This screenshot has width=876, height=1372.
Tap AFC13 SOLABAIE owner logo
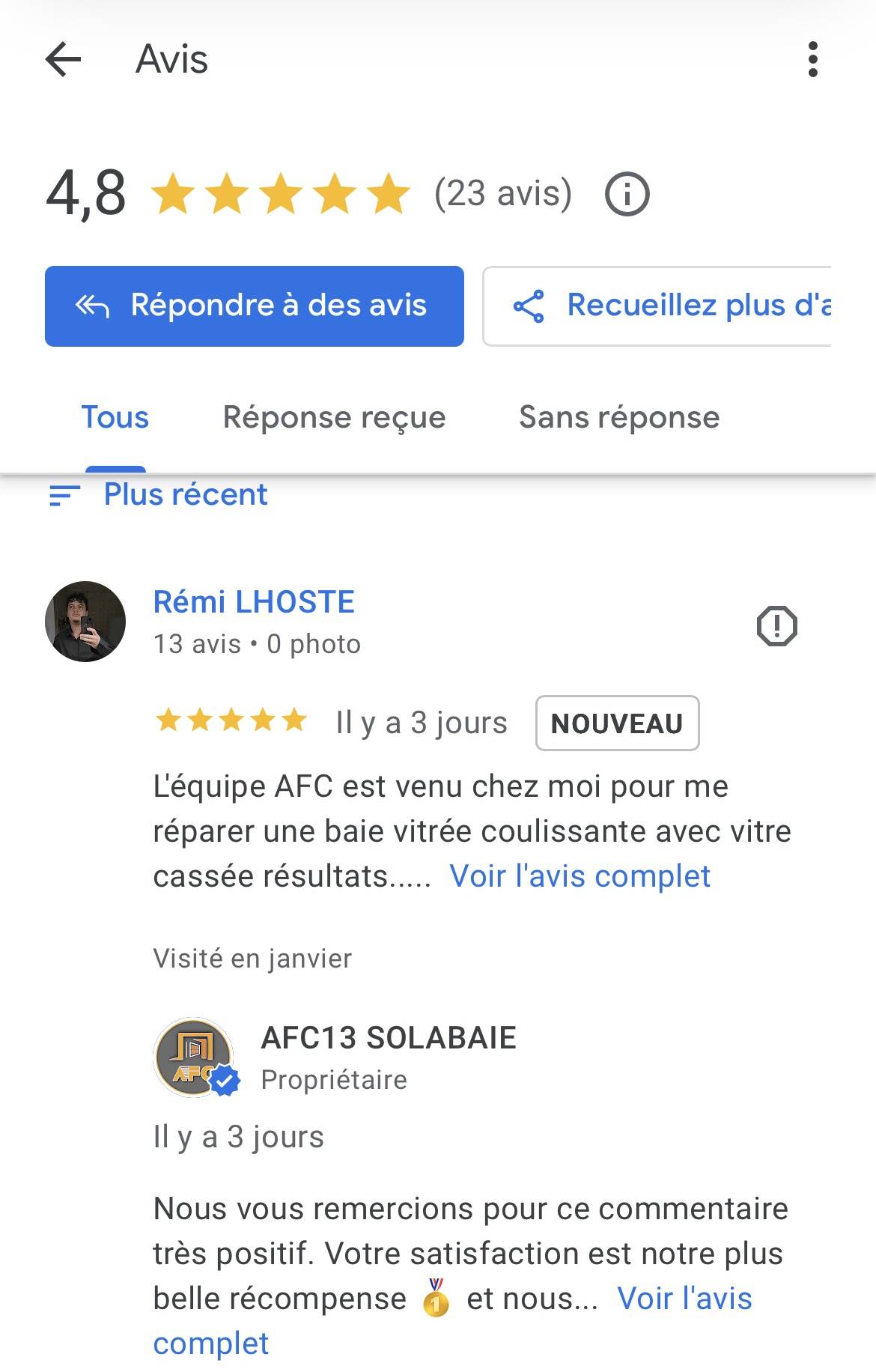[194, 1057]
